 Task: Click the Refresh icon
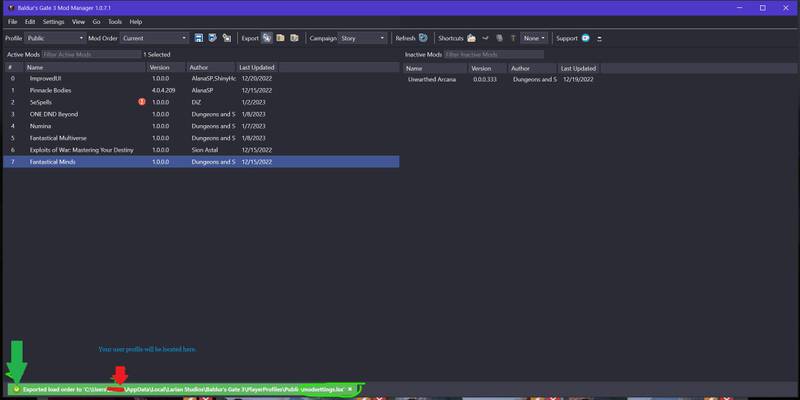423,38
